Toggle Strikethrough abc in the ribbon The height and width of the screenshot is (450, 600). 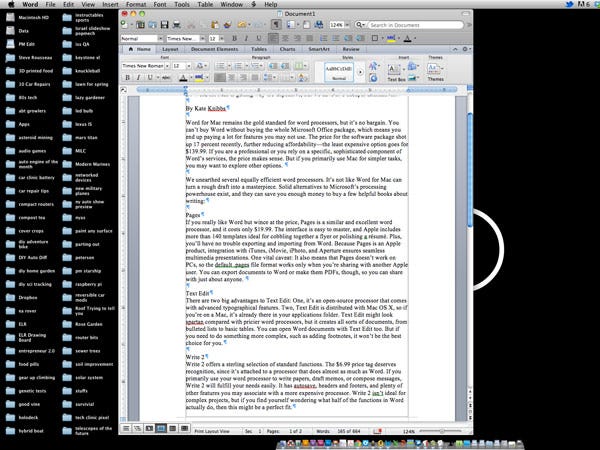166,78
